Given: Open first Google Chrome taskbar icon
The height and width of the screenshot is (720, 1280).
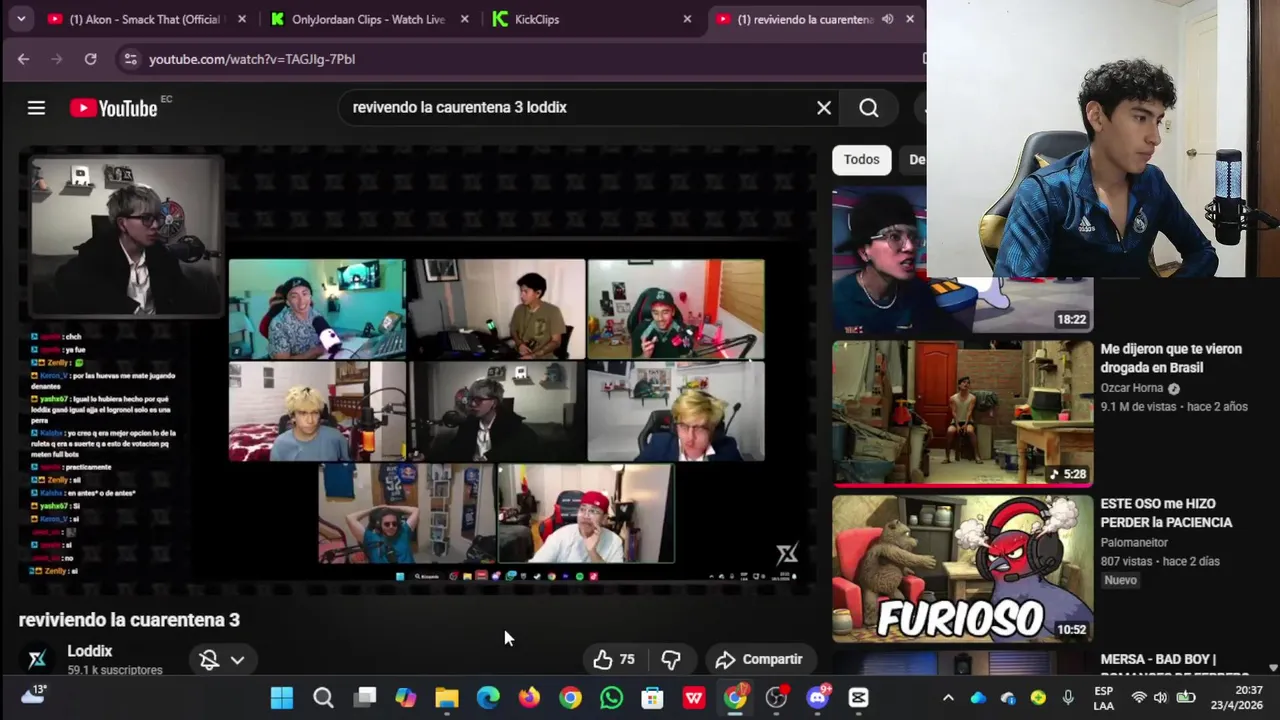Looking at the screenshot, I should 570,698.
